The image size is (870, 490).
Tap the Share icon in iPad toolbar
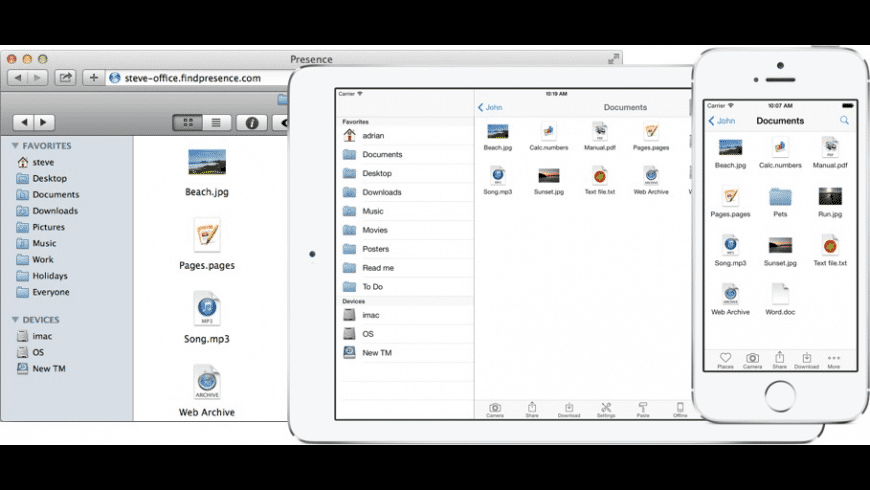[x=532, y=410]
